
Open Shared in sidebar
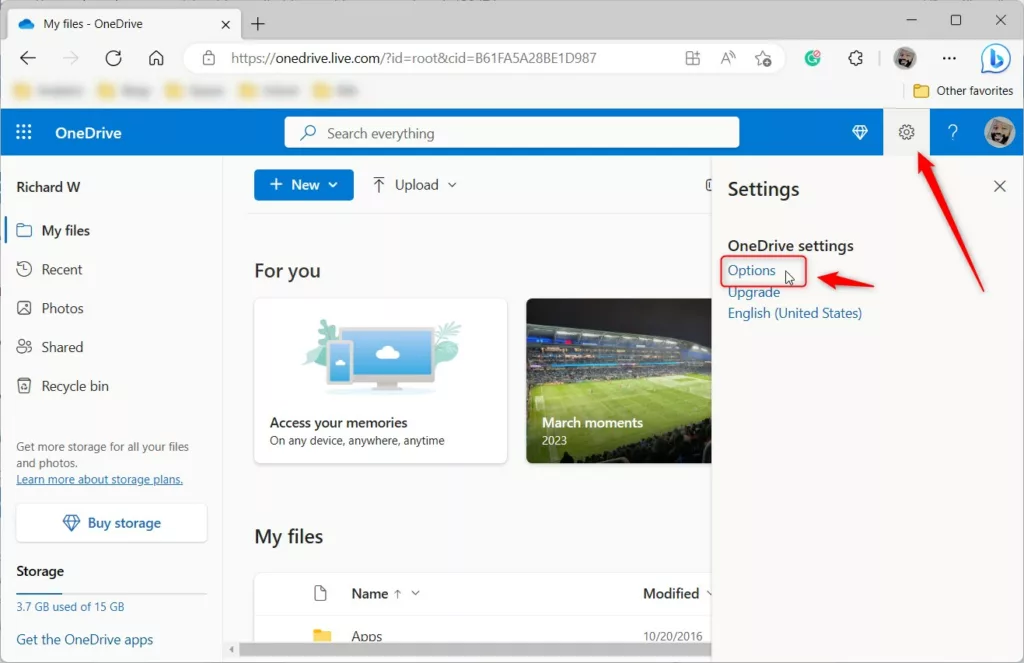tap(62, 347)
